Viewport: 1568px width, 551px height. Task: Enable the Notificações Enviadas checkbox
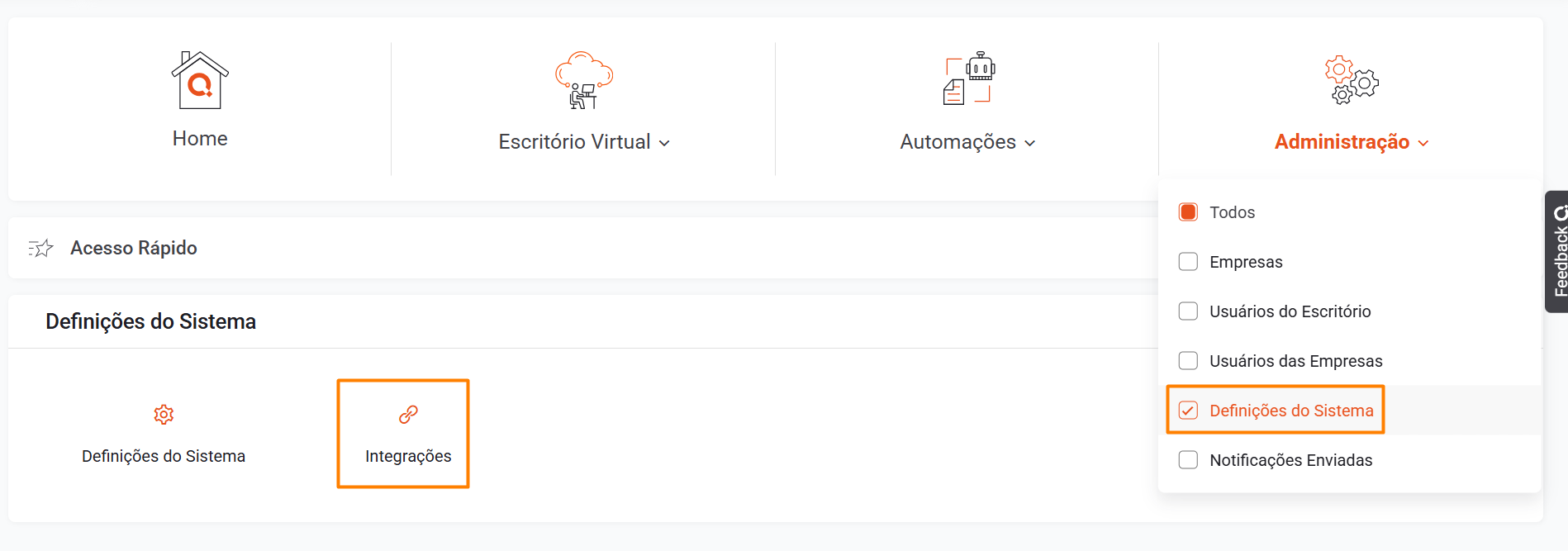pyautogui.click(x=1188, y=460)
